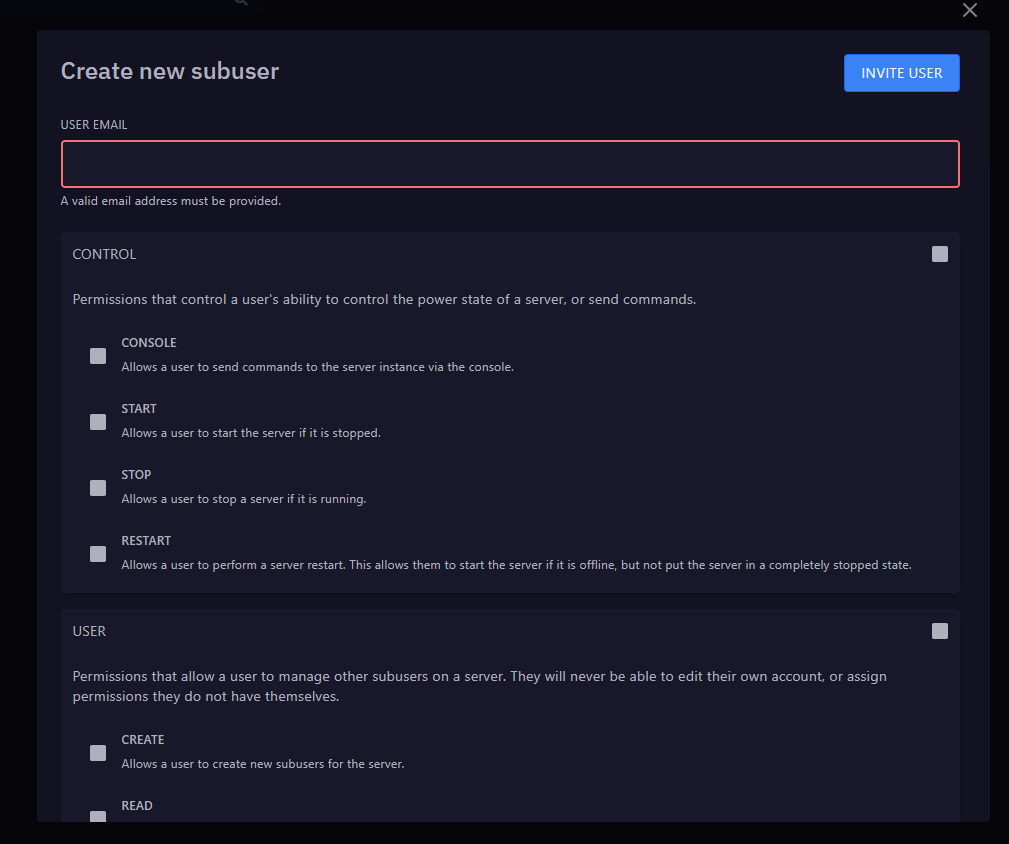Enable the STOP permission checkbox

97,487
